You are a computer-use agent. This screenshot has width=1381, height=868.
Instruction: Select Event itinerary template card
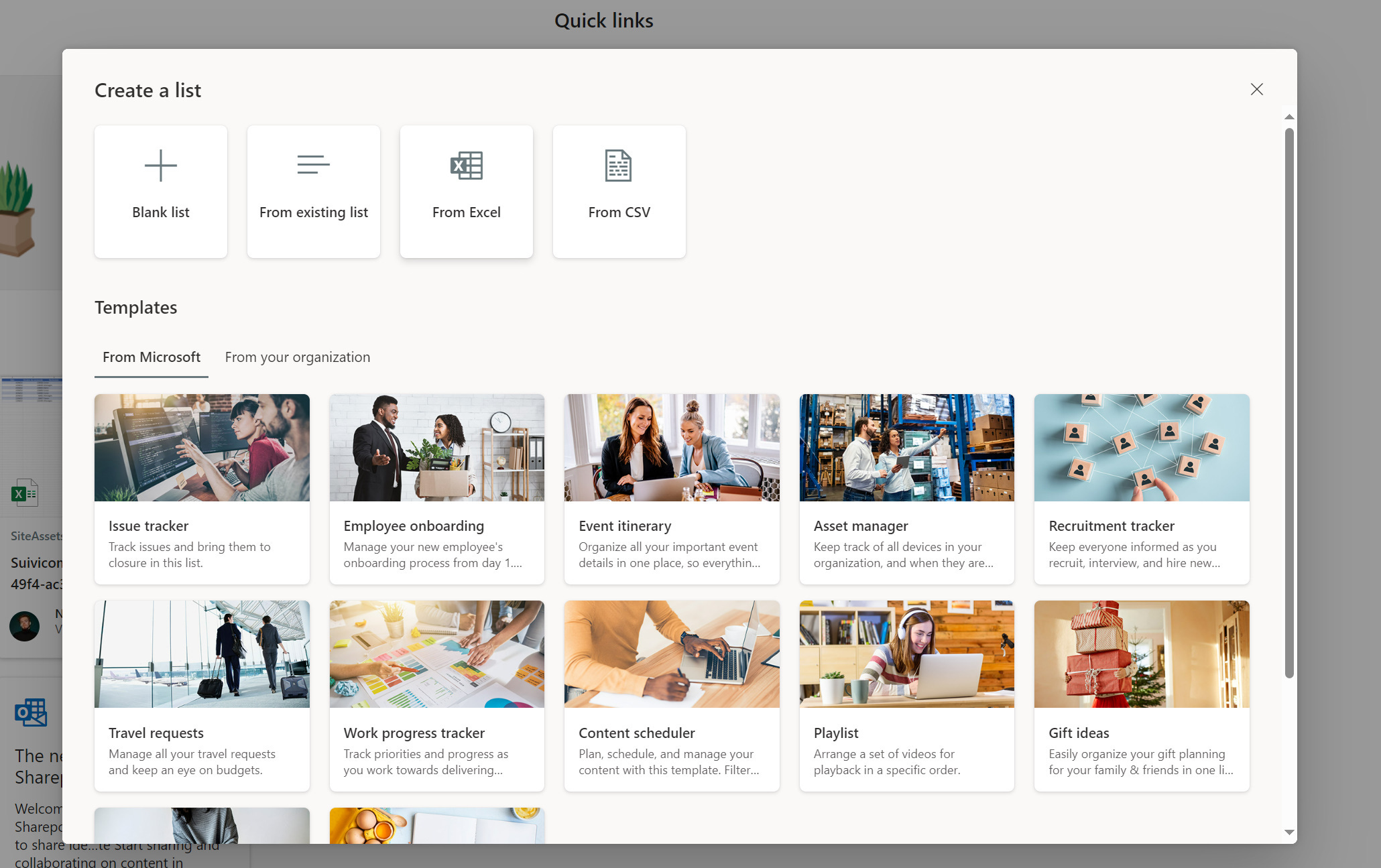click(x=672, y=489)
